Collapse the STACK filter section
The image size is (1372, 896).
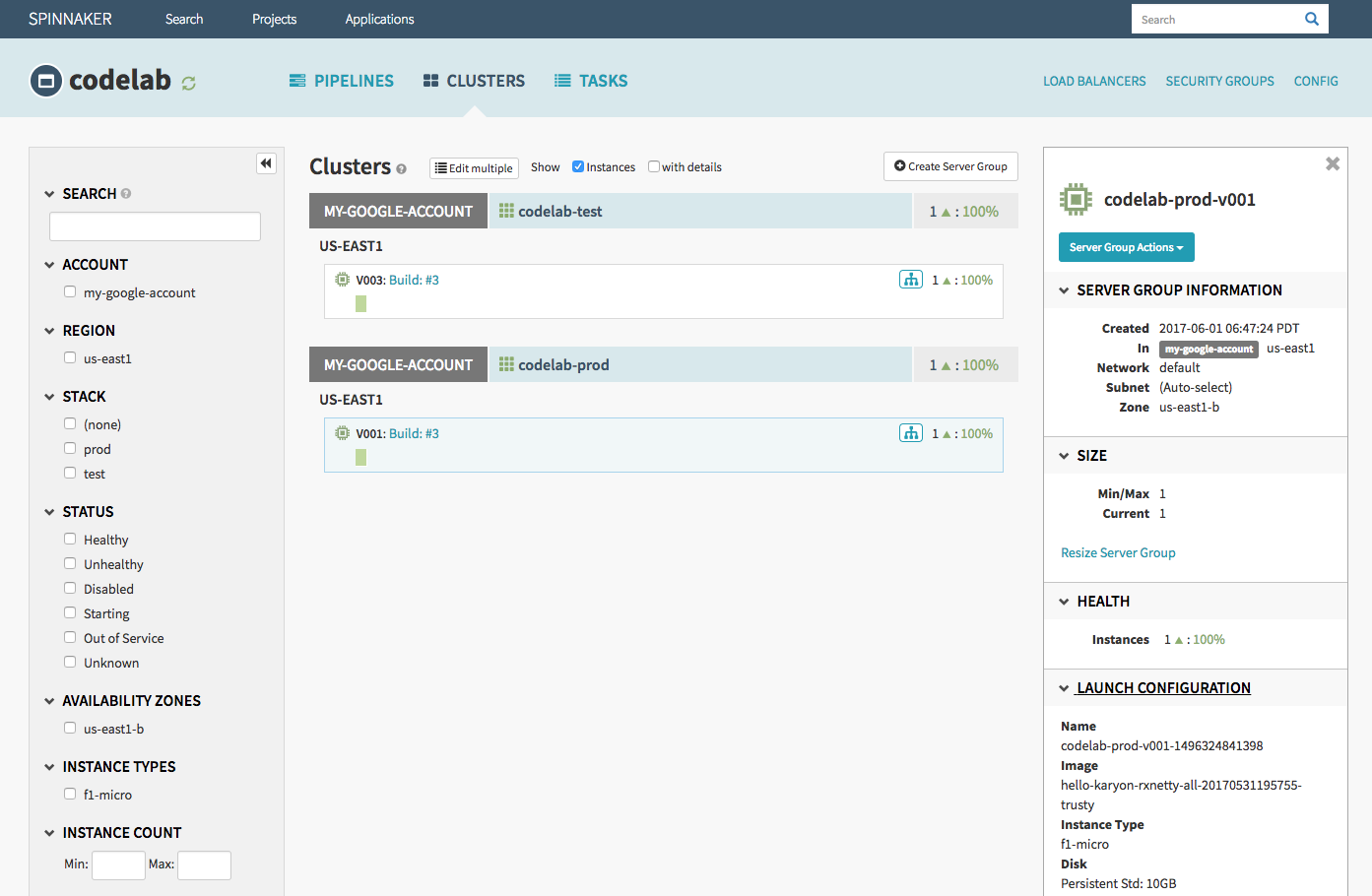tap(49, 397)
